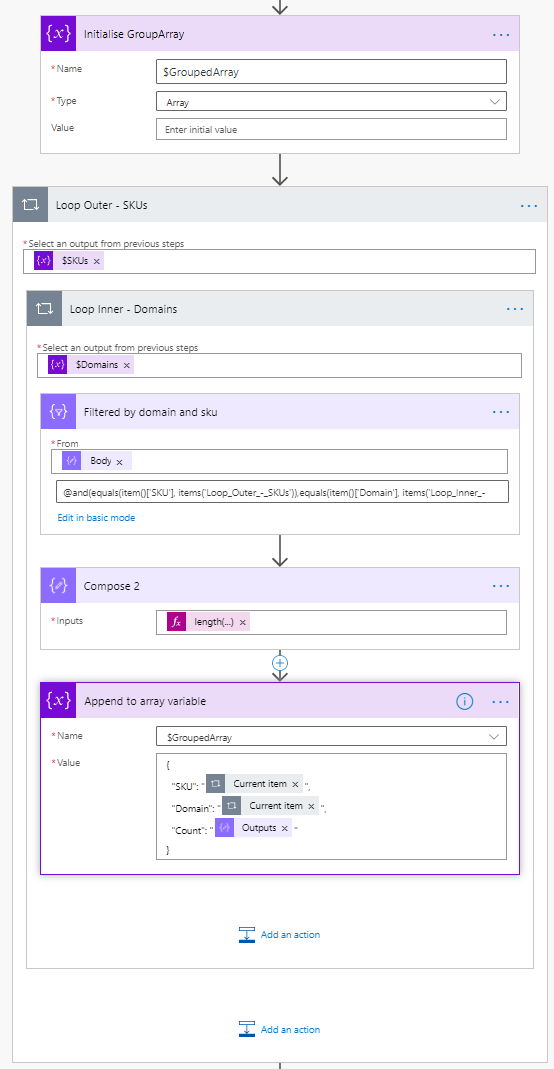Open ellipsis menu on Filtered by domain and sku
The height and width of the screenshot is (1069, 554).
tap(501, 412)
